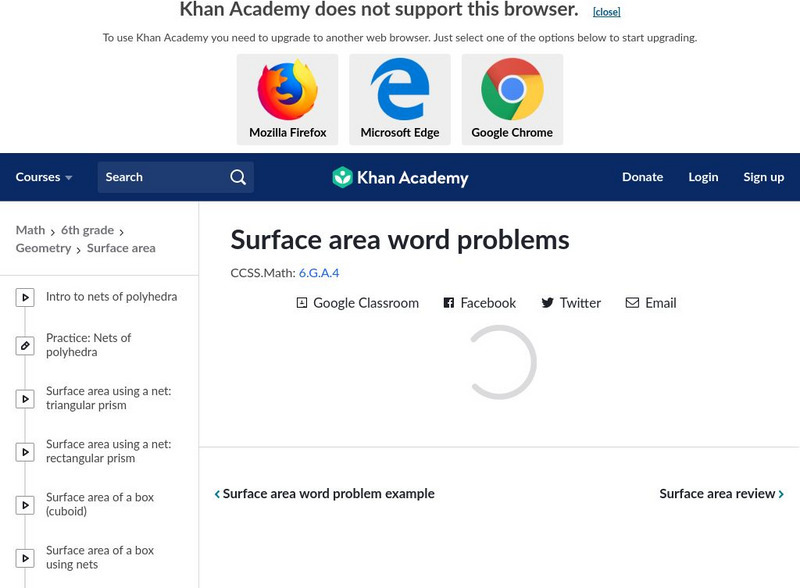Close the unsupported browser banner
This screenshot has height=588, width=800.
[606, 12]
